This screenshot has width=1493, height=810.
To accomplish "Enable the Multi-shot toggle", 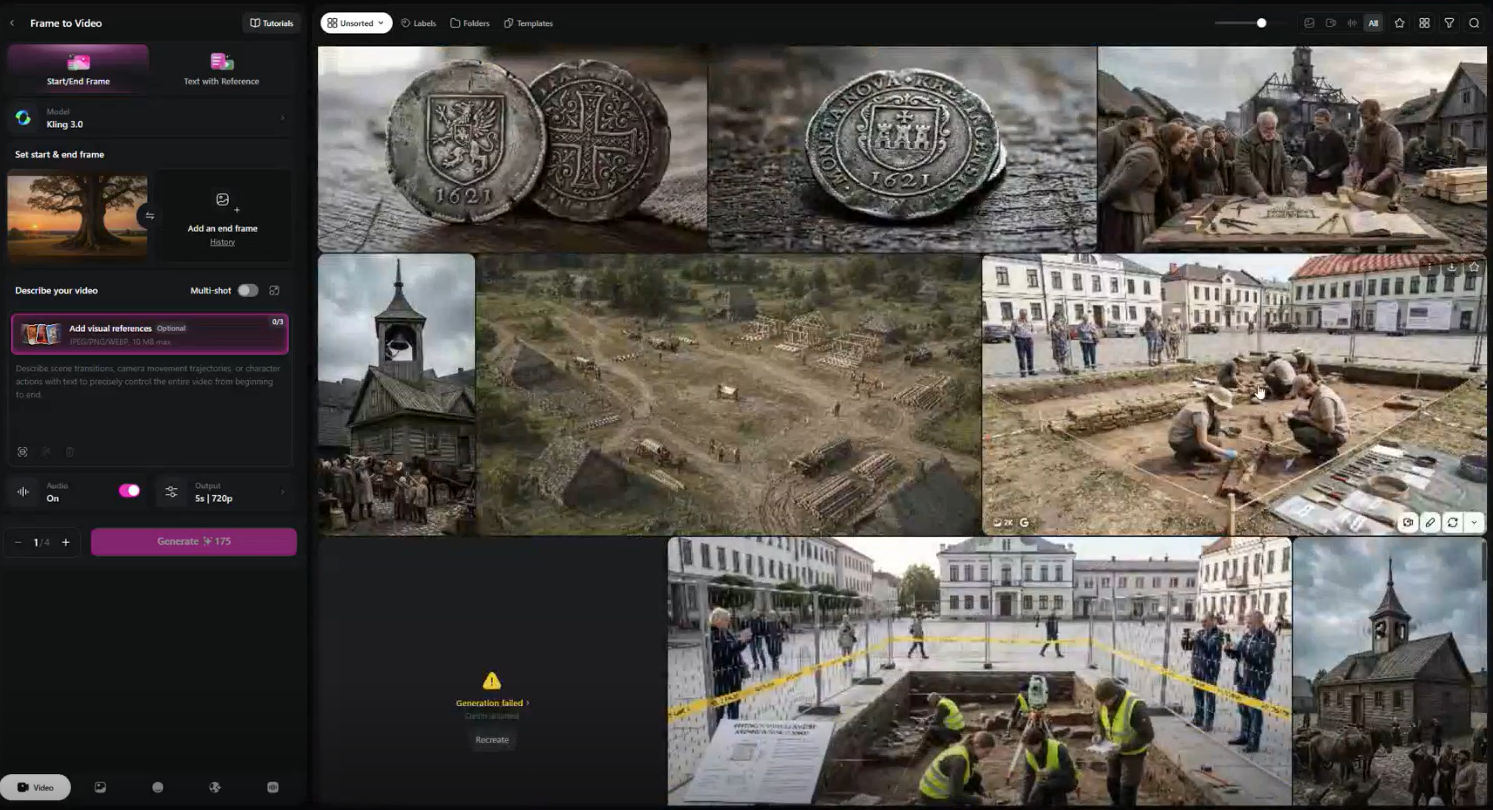I will coord(247,290).
